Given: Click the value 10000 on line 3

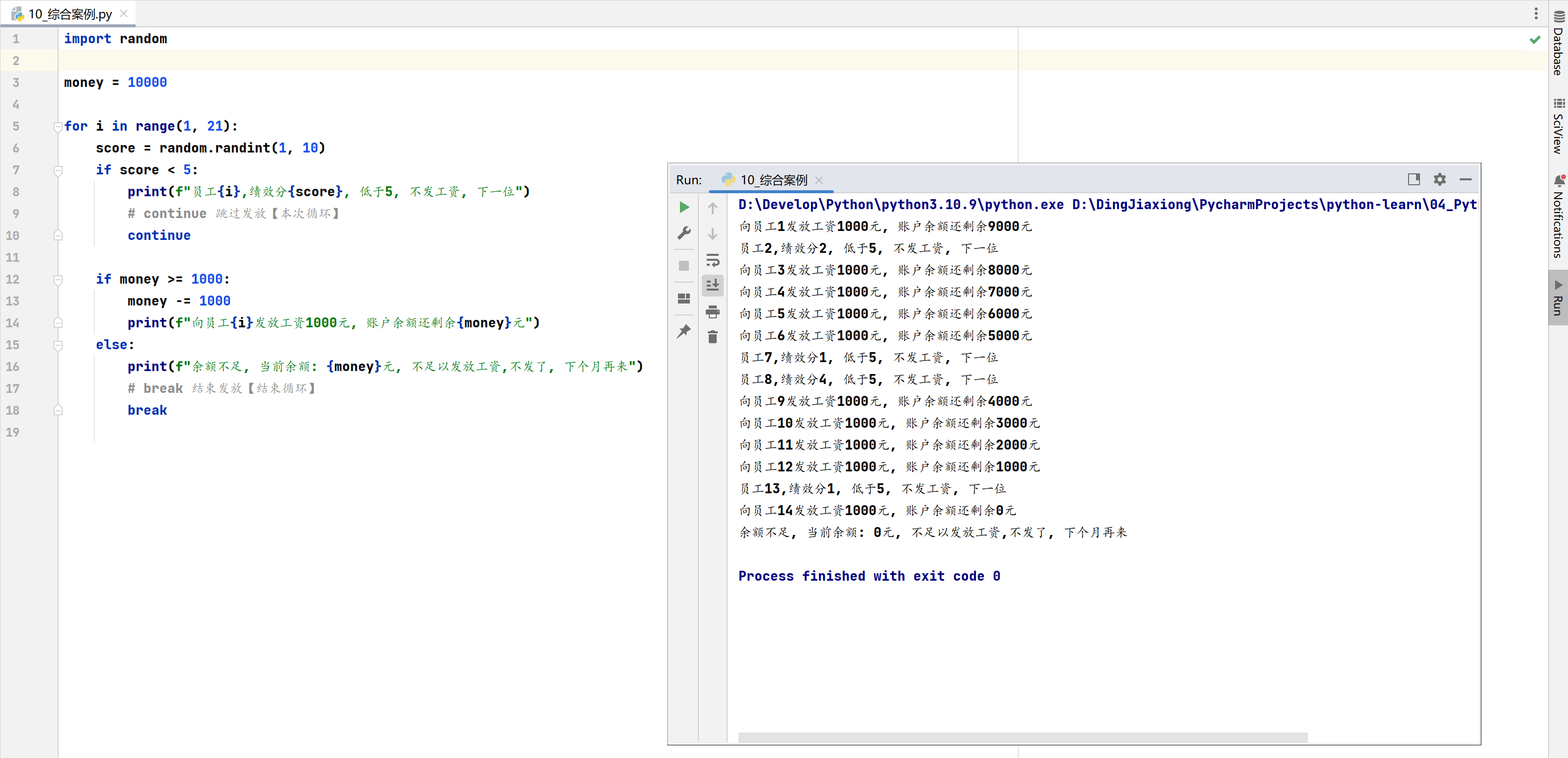Looking at the screenshot, I should pyautogui.click(x=148, y=82).
